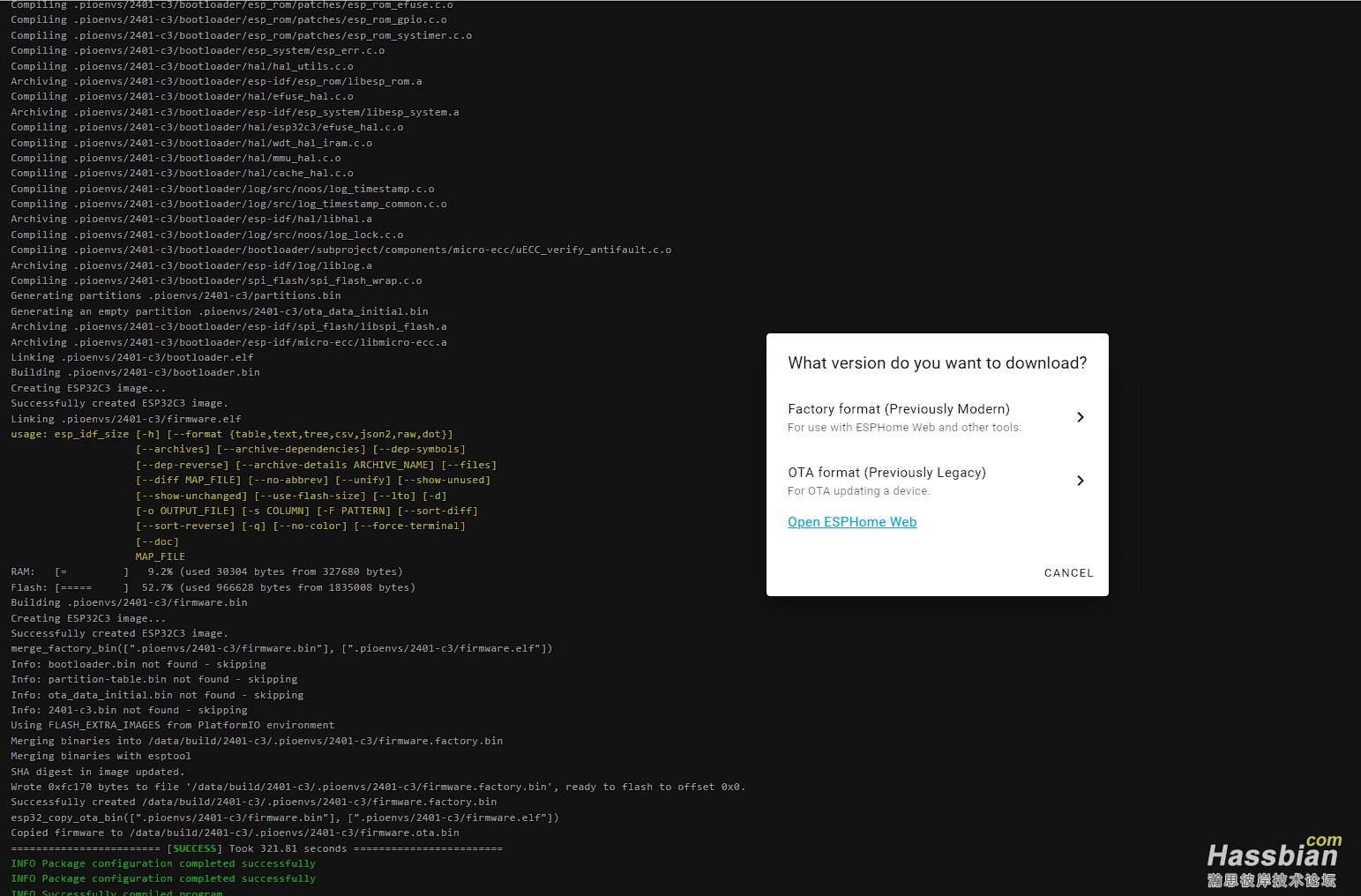Click 'Info: bootloader.bin not found' log line
1361x896 pixels.
[x=138, y=664]
